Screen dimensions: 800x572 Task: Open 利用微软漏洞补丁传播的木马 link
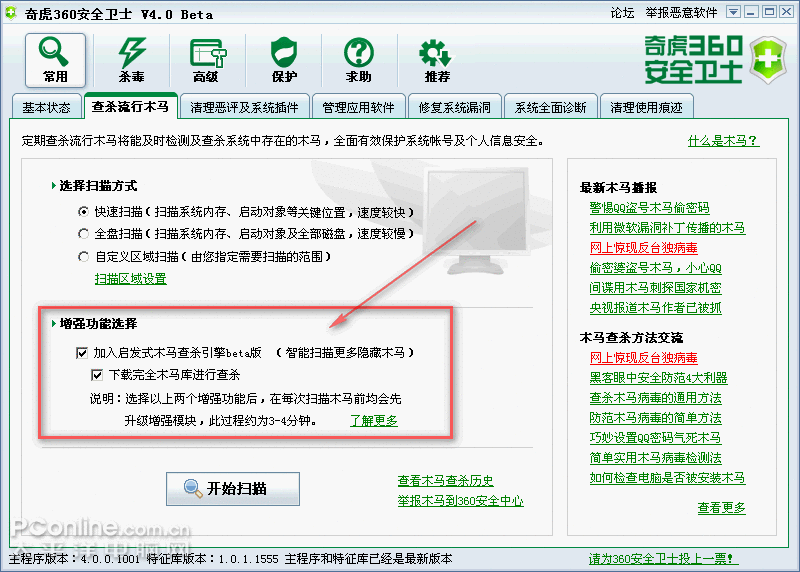(x=667, y=228)
